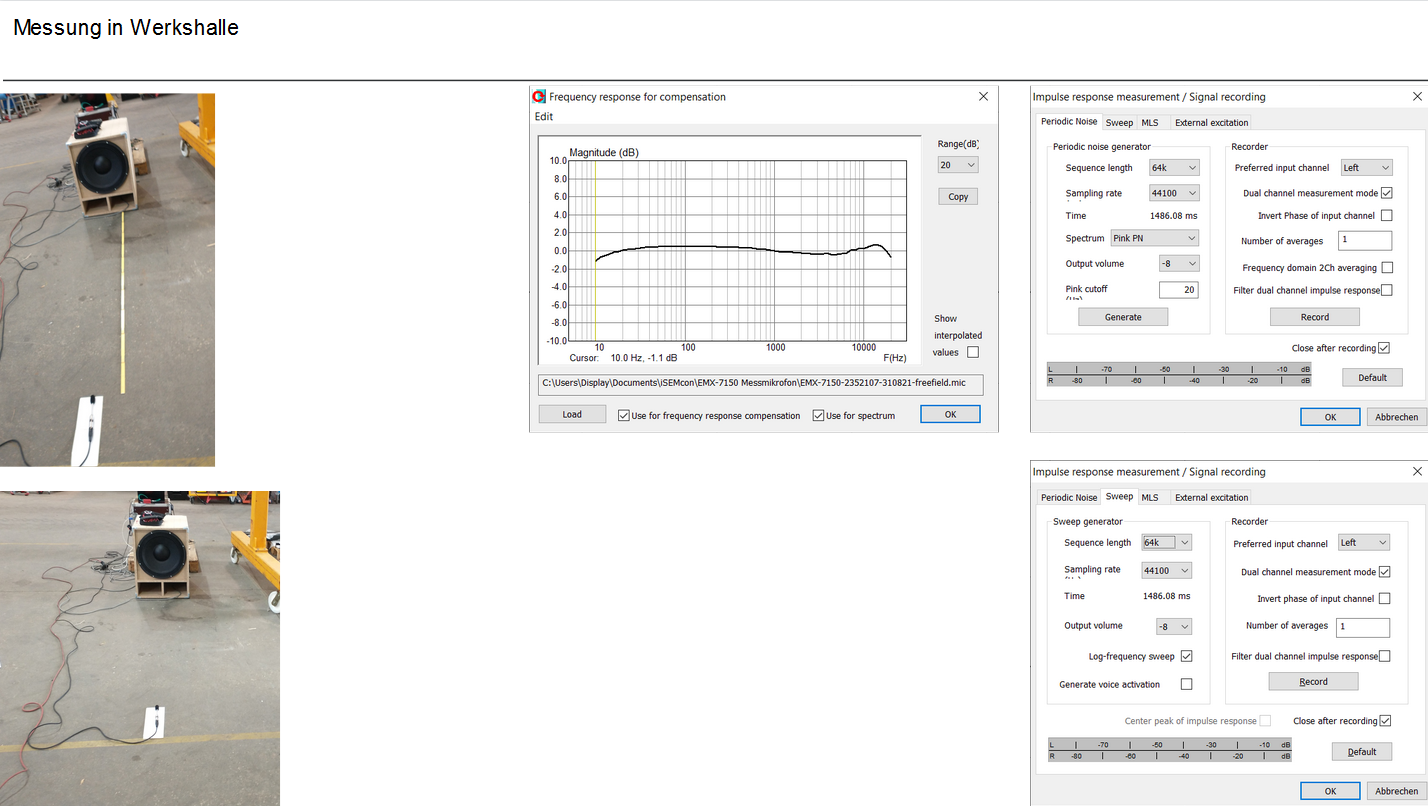The width and height of the screenshot is (1428, 806).
Task: Open the Spectrum dropdown set to Pink PN
Action: click(1154, 239)
